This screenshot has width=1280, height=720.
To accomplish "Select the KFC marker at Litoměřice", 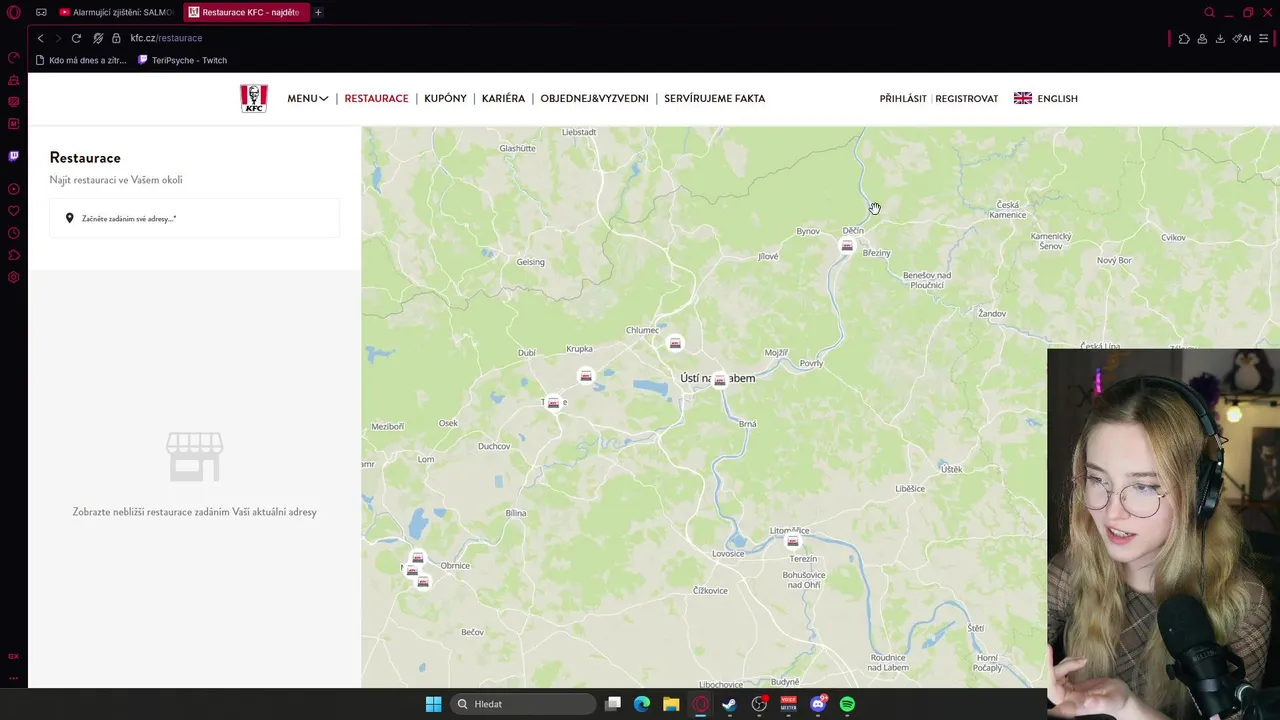I will (x=792, y=541).
